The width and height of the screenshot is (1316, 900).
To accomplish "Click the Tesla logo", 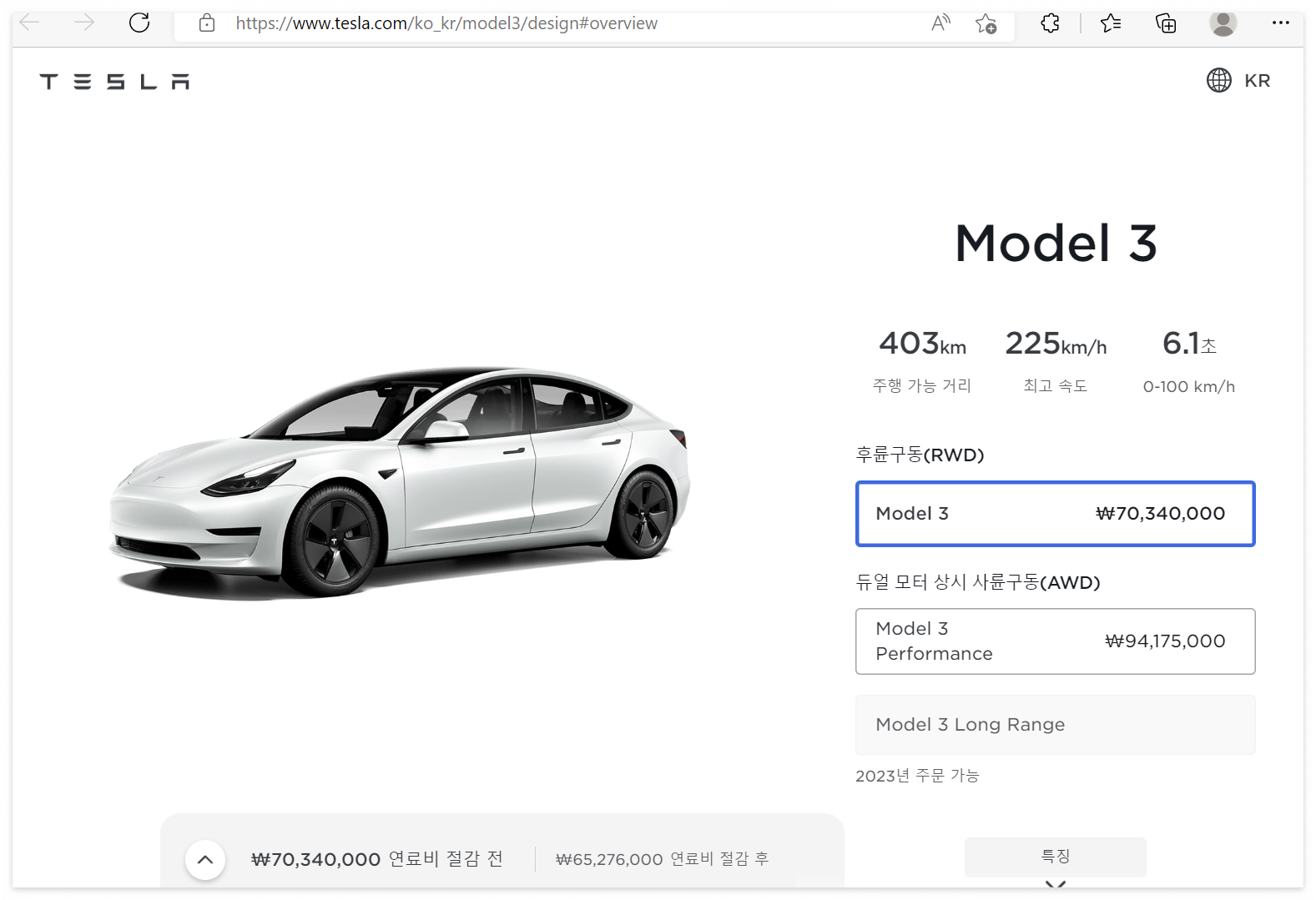I will click(115, 81).
